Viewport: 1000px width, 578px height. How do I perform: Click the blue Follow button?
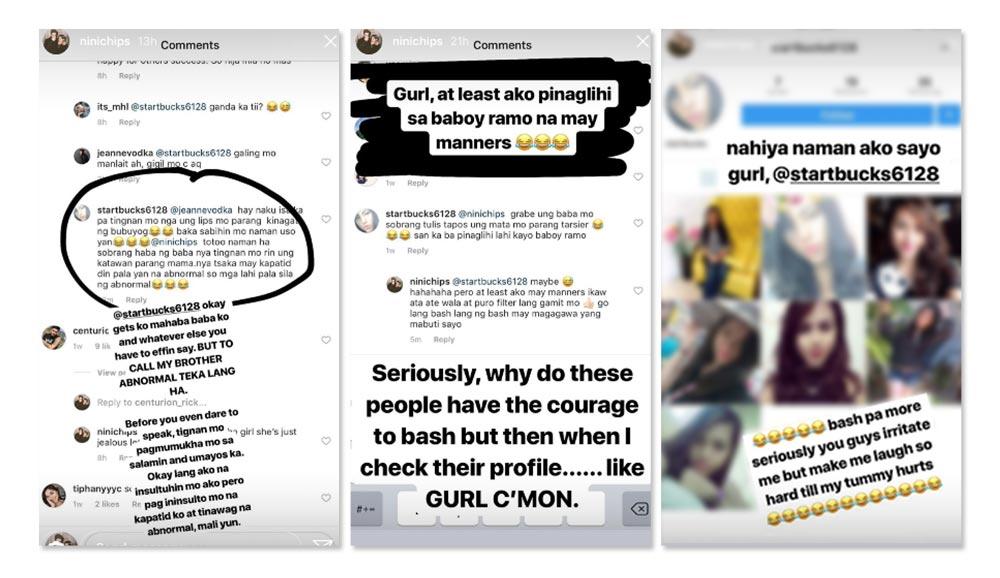tap(836, 115)
